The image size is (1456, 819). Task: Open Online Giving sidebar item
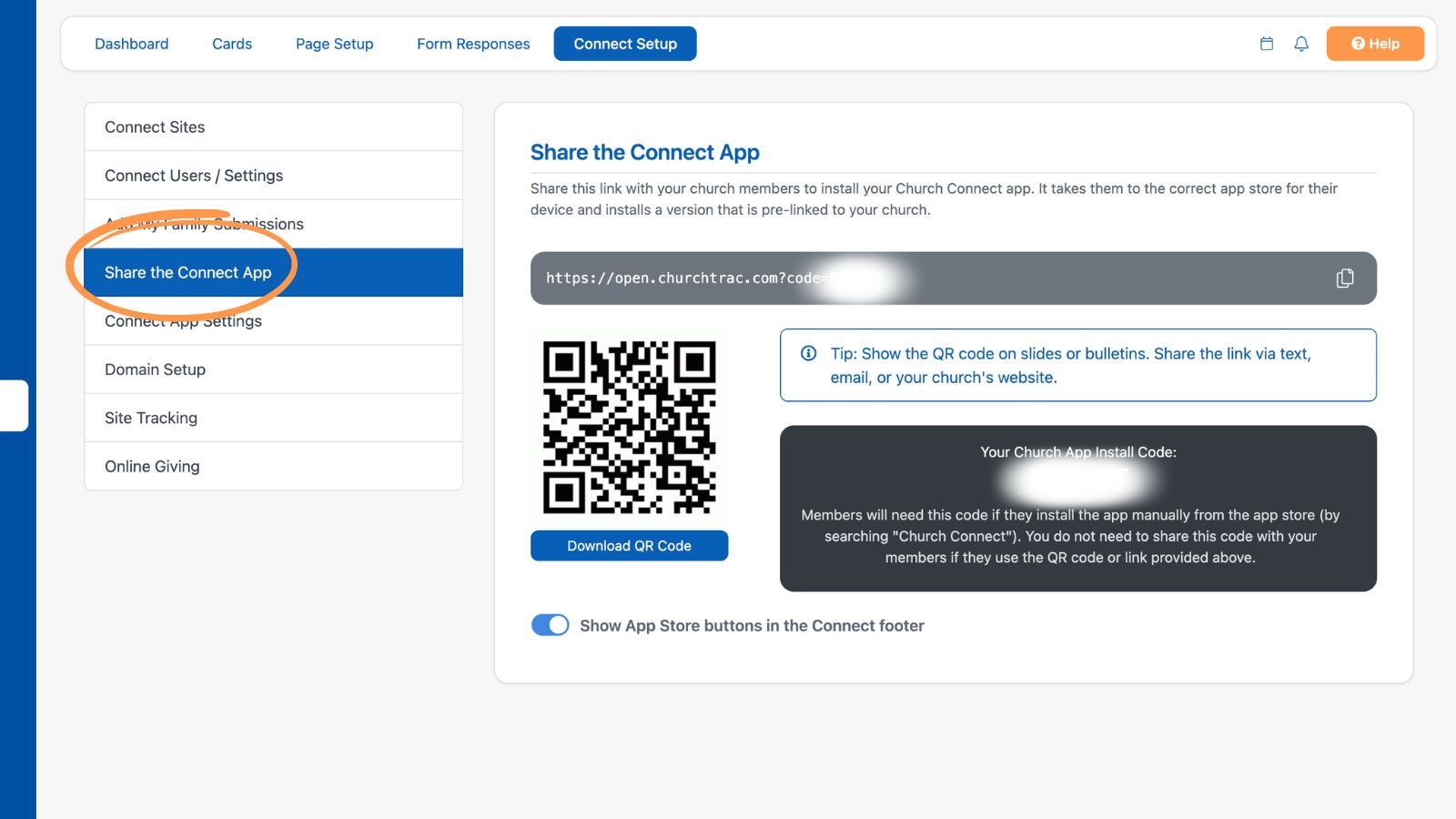click(x=273, y=466)
